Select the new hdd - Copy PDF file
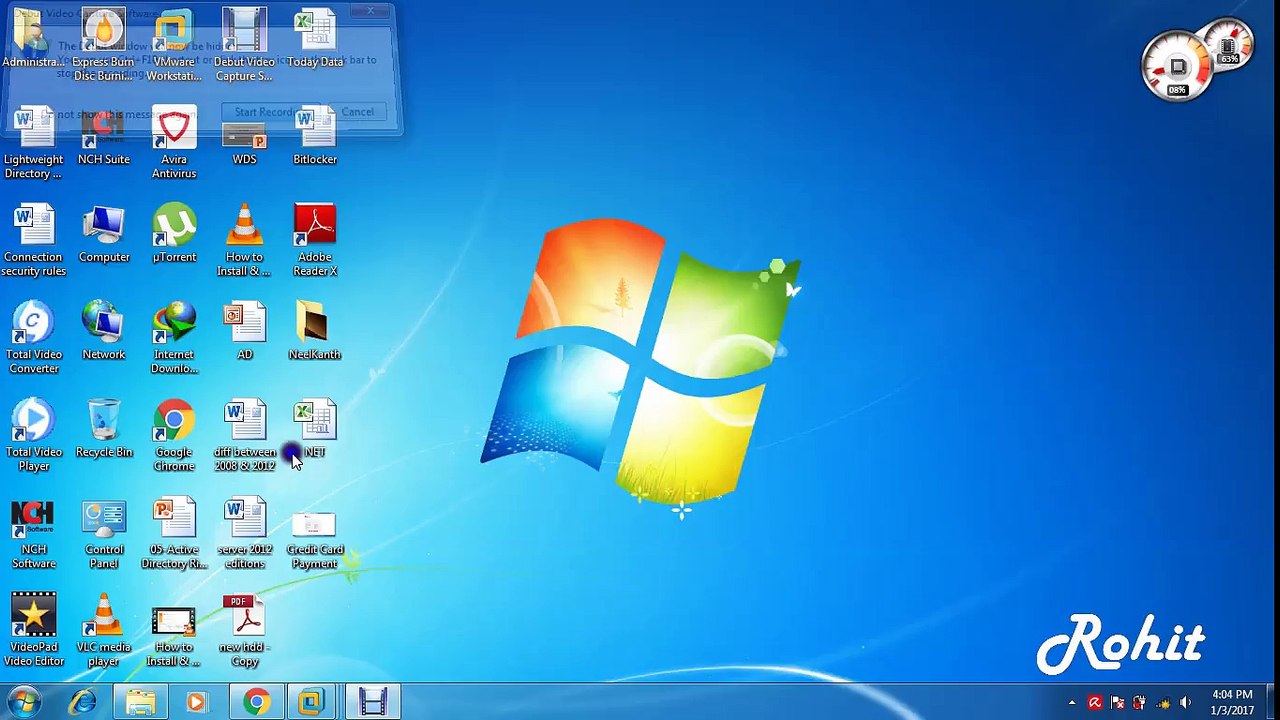The height and width of the screenshot is (720, 1280). click(x=244, y=631)
